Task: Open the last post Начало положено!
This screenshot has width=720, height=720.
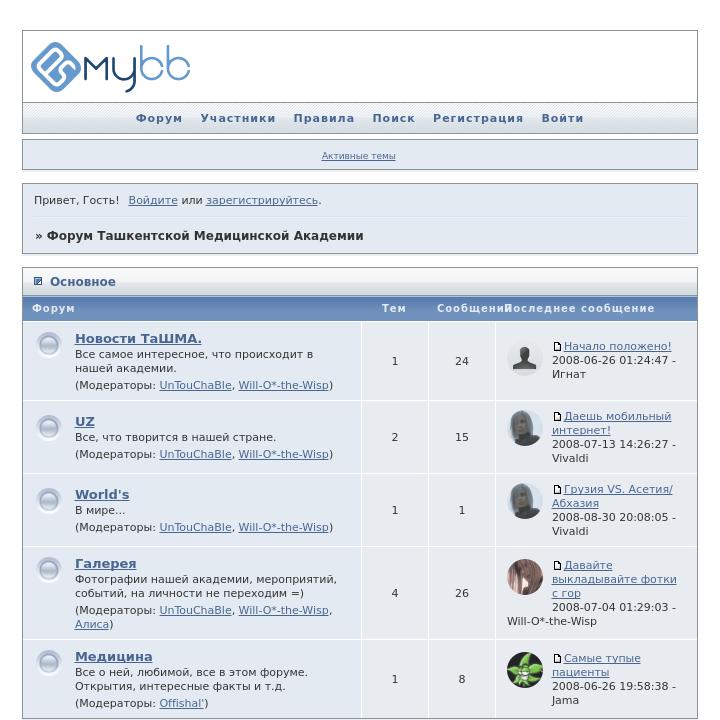Action: tap(617, 346)
